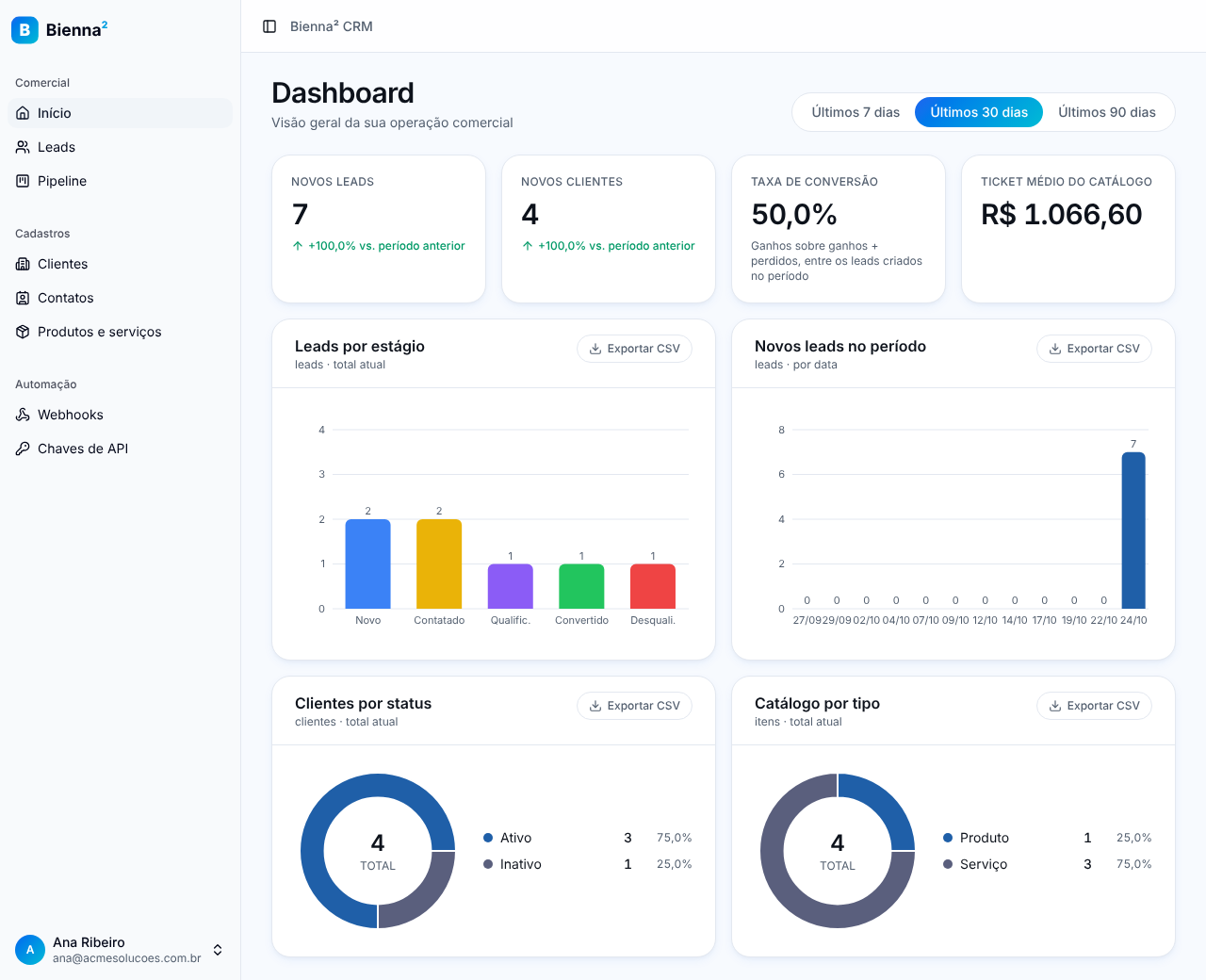Click the green Convertido bar
The image size is (1206, 980).
[x=581, y=586]
